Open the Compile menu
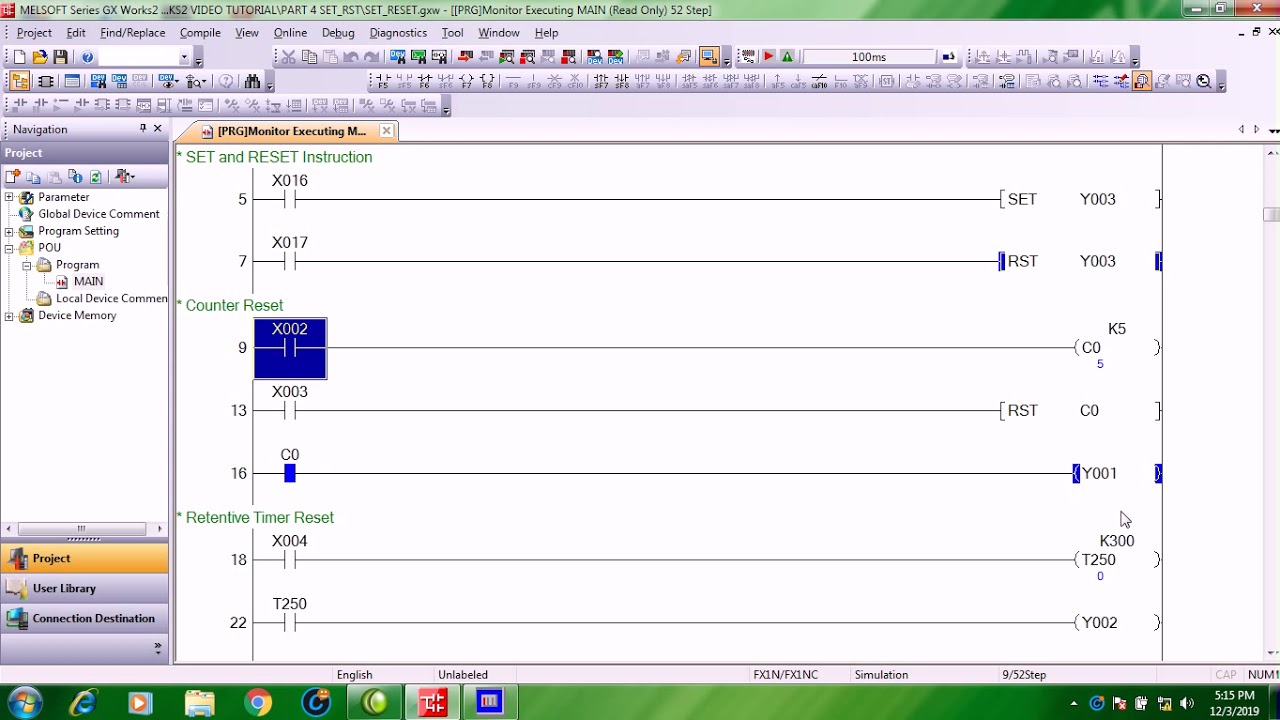The height and width of the screenshot is (720, 1280). point(200,33)
